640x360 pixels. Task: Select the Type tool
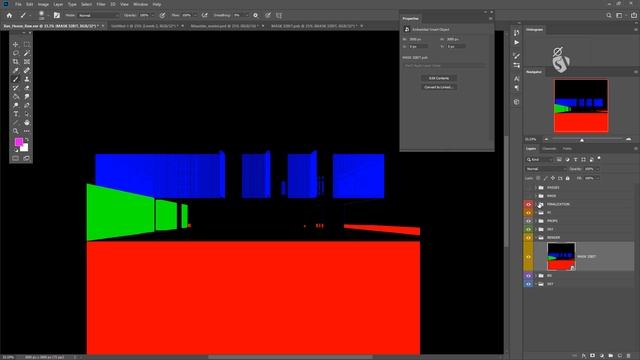point(16,114)
